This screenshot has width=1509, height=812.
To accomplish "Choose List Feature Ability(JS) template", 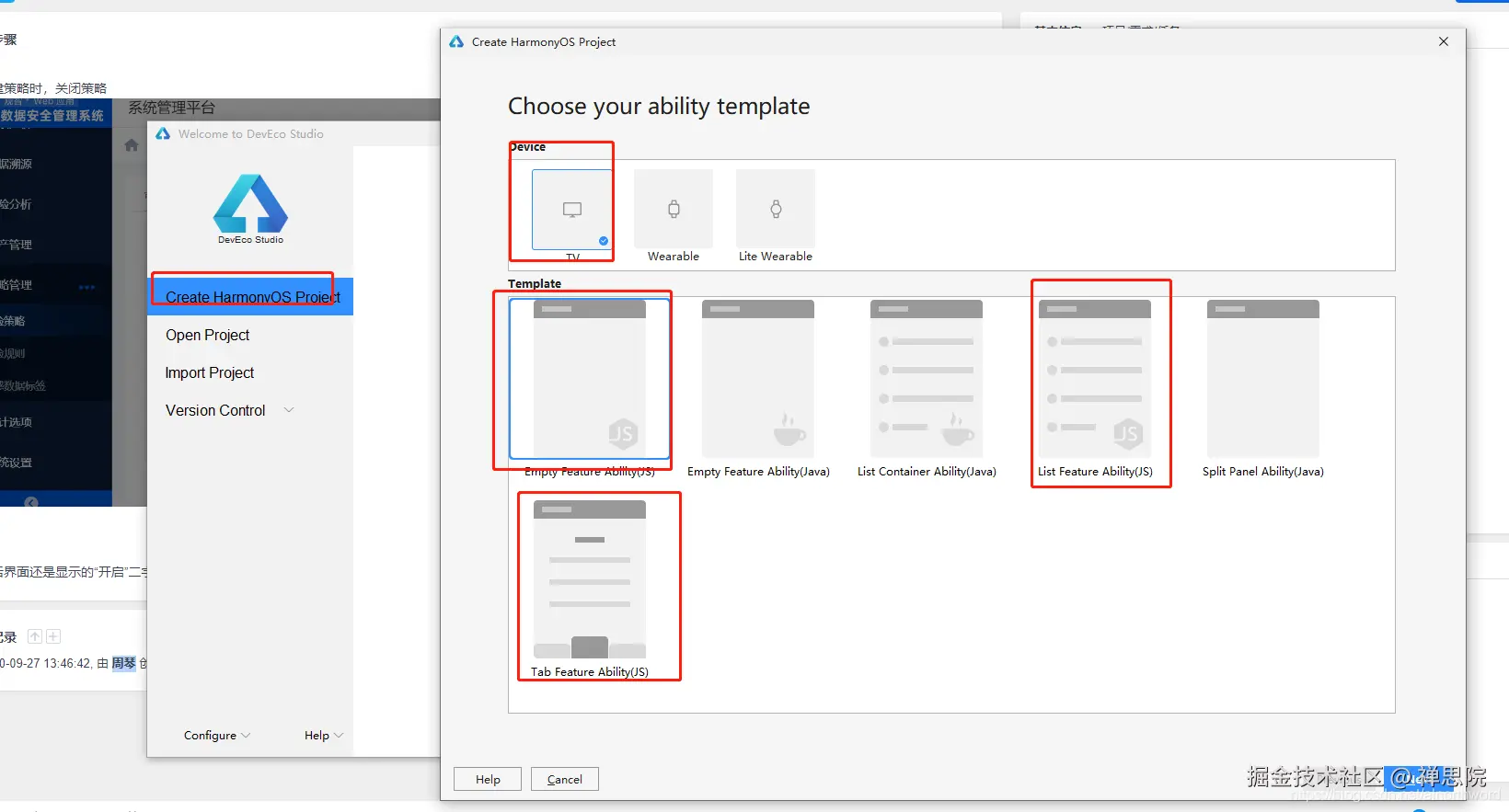I will (x=1095, y=379).
